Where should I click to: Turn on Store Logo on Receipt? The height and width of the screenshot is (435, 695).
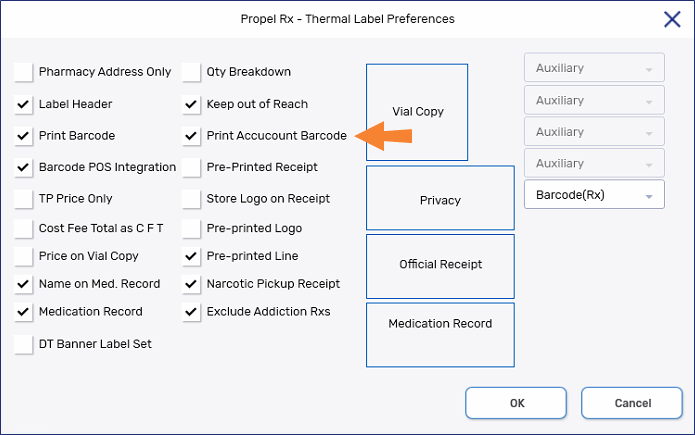point(191,199)
